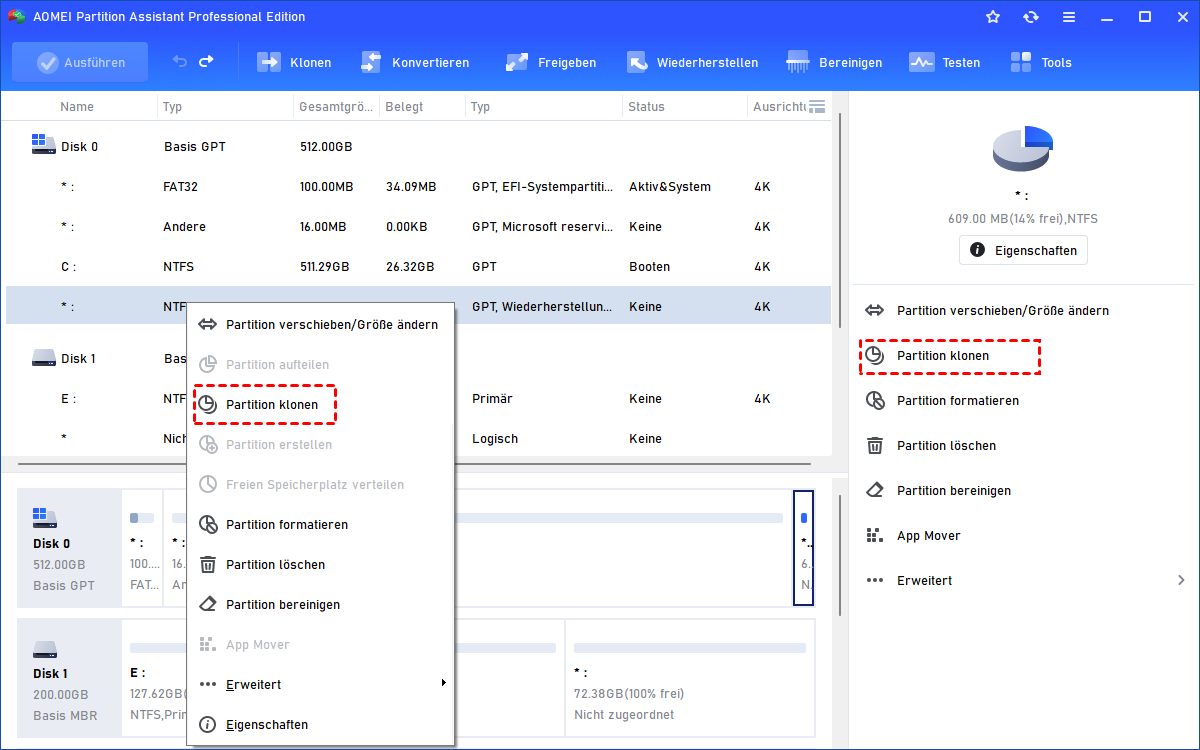Click the refresh icon in title bar
Image resolution: width=1200 pixels, height=750 pixels.
coord(1031,17)
